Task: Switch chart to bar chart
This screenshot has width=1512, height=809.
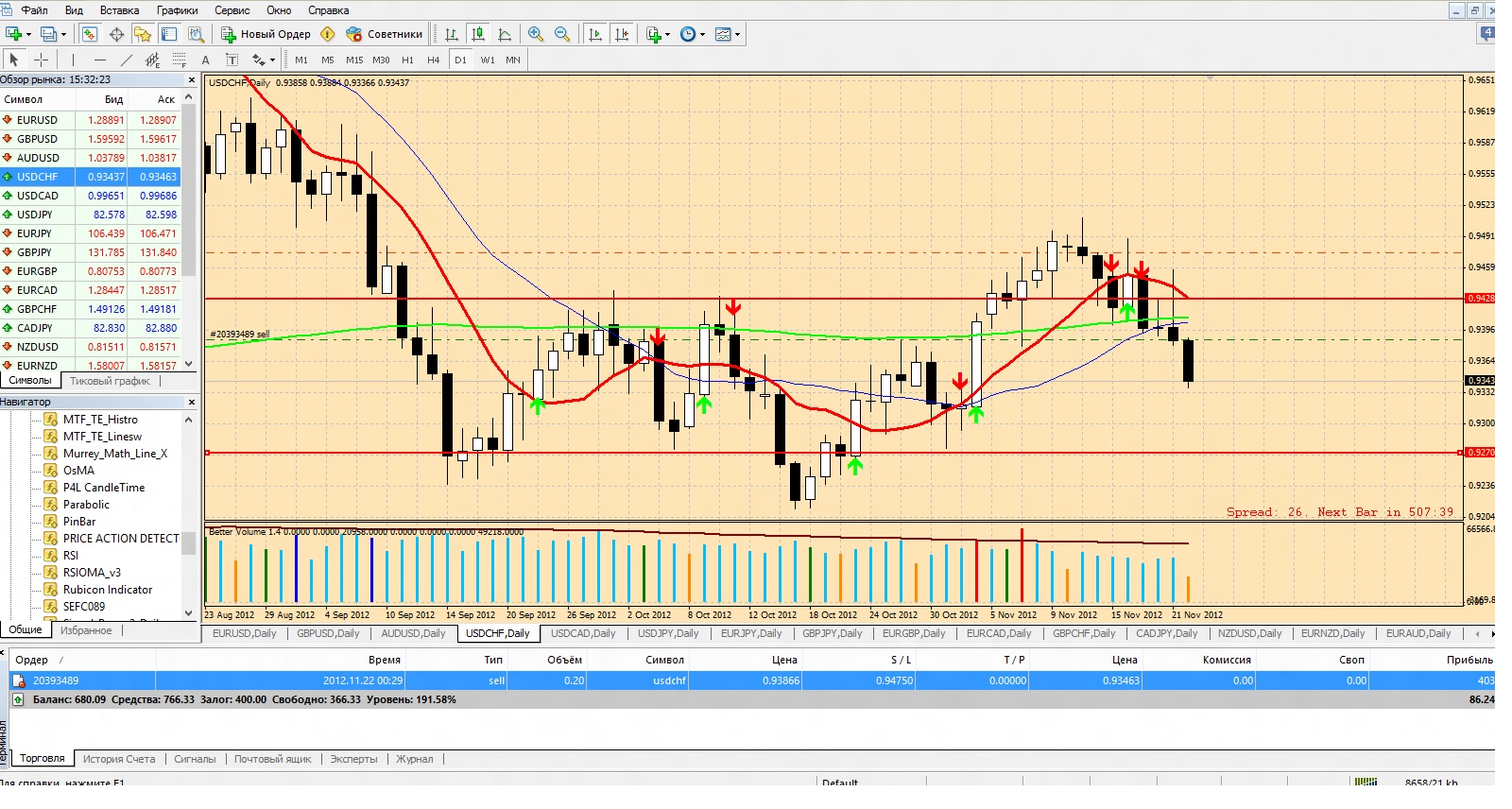Action: [x=452, y=34]
